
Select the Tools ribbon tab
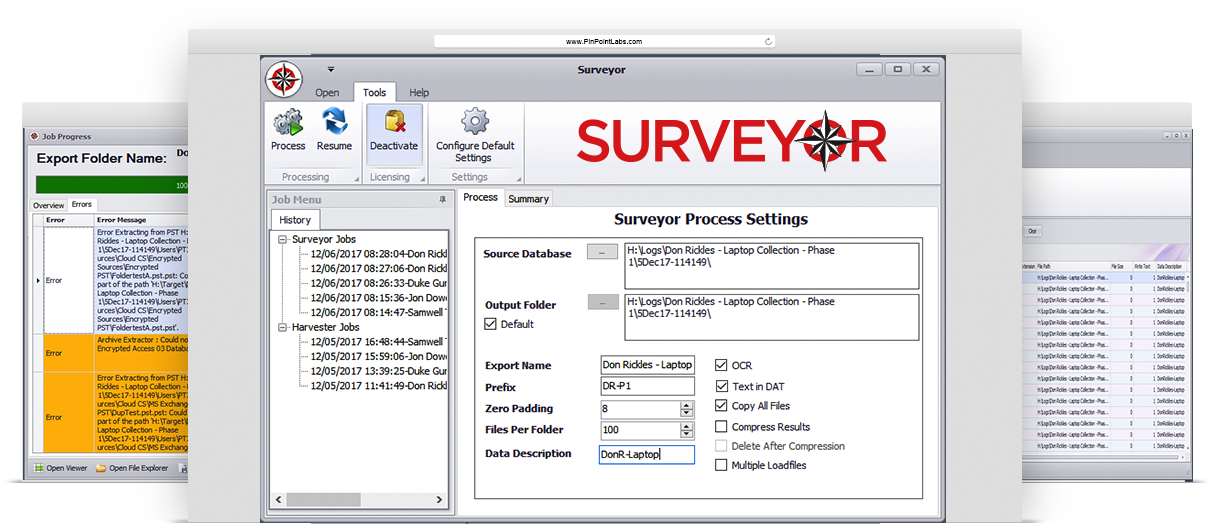[375, 93]
